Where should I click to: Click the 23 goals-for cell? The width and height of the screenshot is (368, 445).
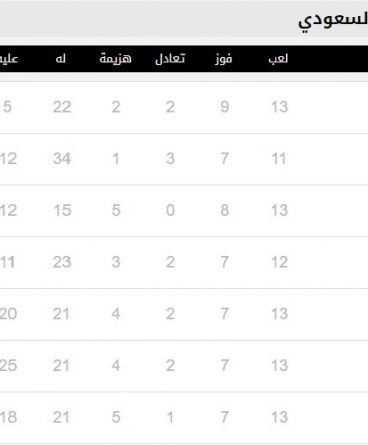click(x=62, y=262)
